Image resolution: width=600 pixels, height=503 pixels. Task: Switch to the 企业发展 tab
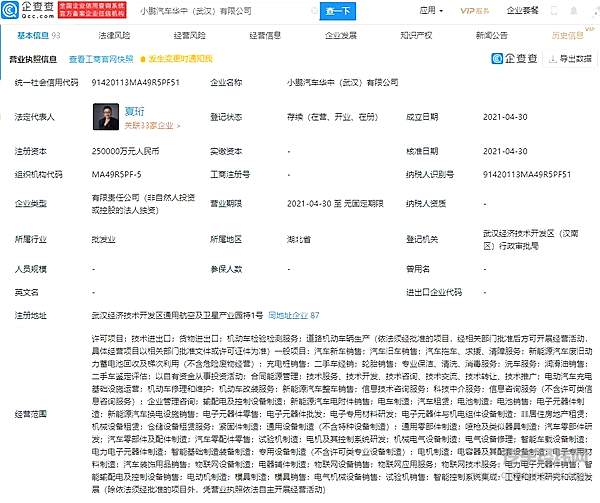tap(341, 35)
